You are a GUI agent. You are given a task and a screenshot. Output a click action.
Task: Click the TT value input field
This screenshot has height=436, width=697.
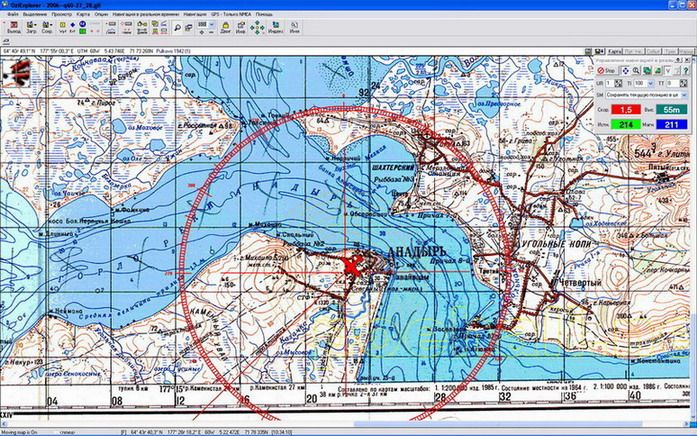[672, 83]
